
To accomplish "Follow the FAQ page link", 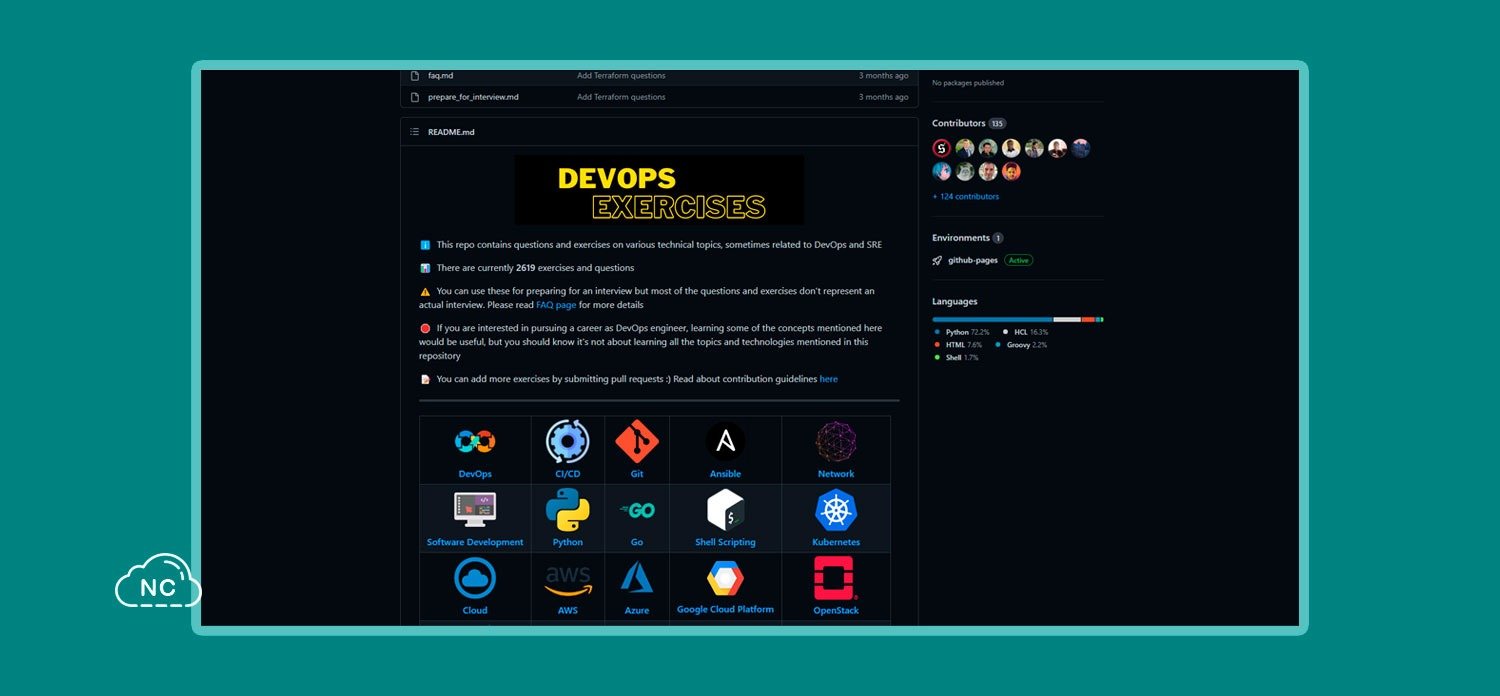I will pyautogui.click(x=556, y=305).
